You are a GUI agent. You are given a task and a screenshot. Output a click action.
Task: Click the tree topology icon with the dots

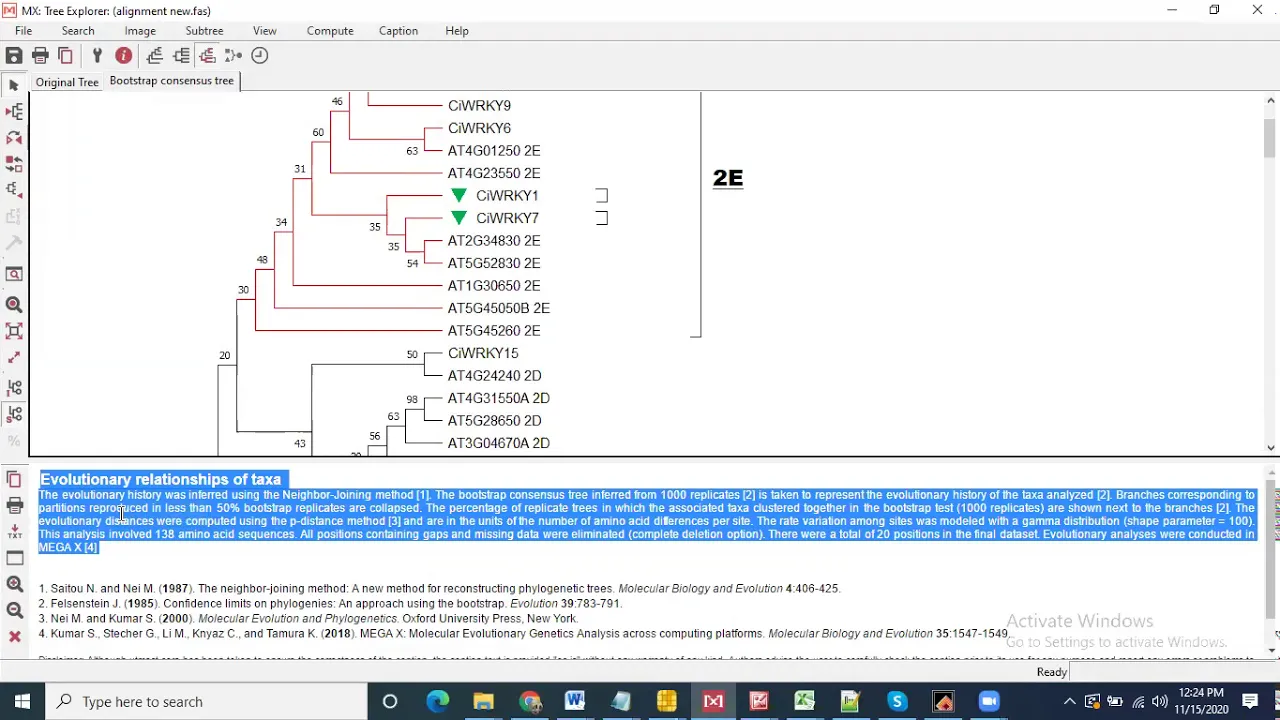(234, 56)
